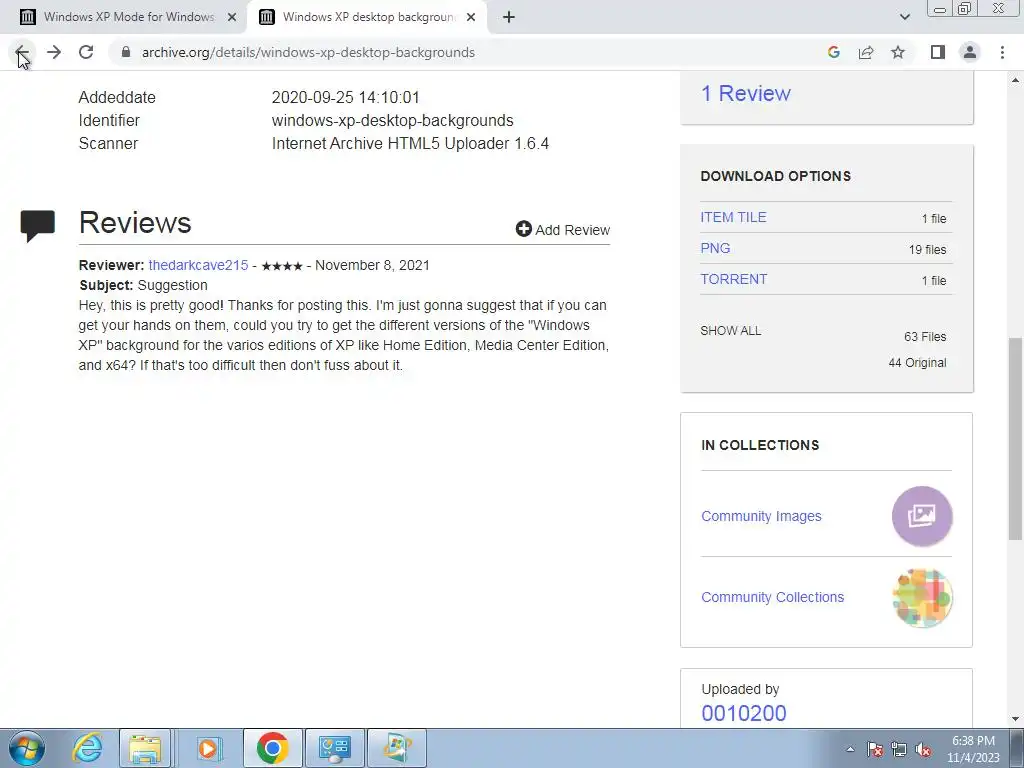The image size is (1024, 768).
Task: Click the 19 files PNG count
Action: pos(927,249)
